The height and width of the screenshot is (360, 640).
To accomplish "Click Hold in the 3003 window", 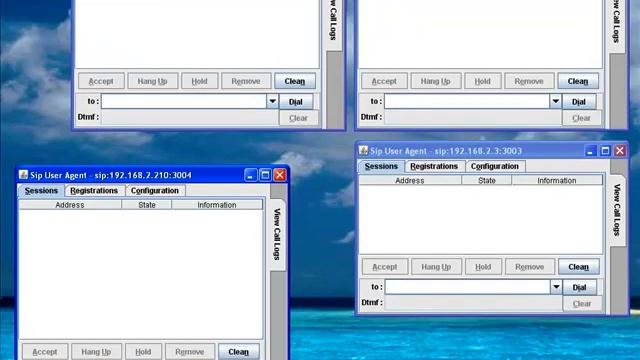I will [483, 267].
